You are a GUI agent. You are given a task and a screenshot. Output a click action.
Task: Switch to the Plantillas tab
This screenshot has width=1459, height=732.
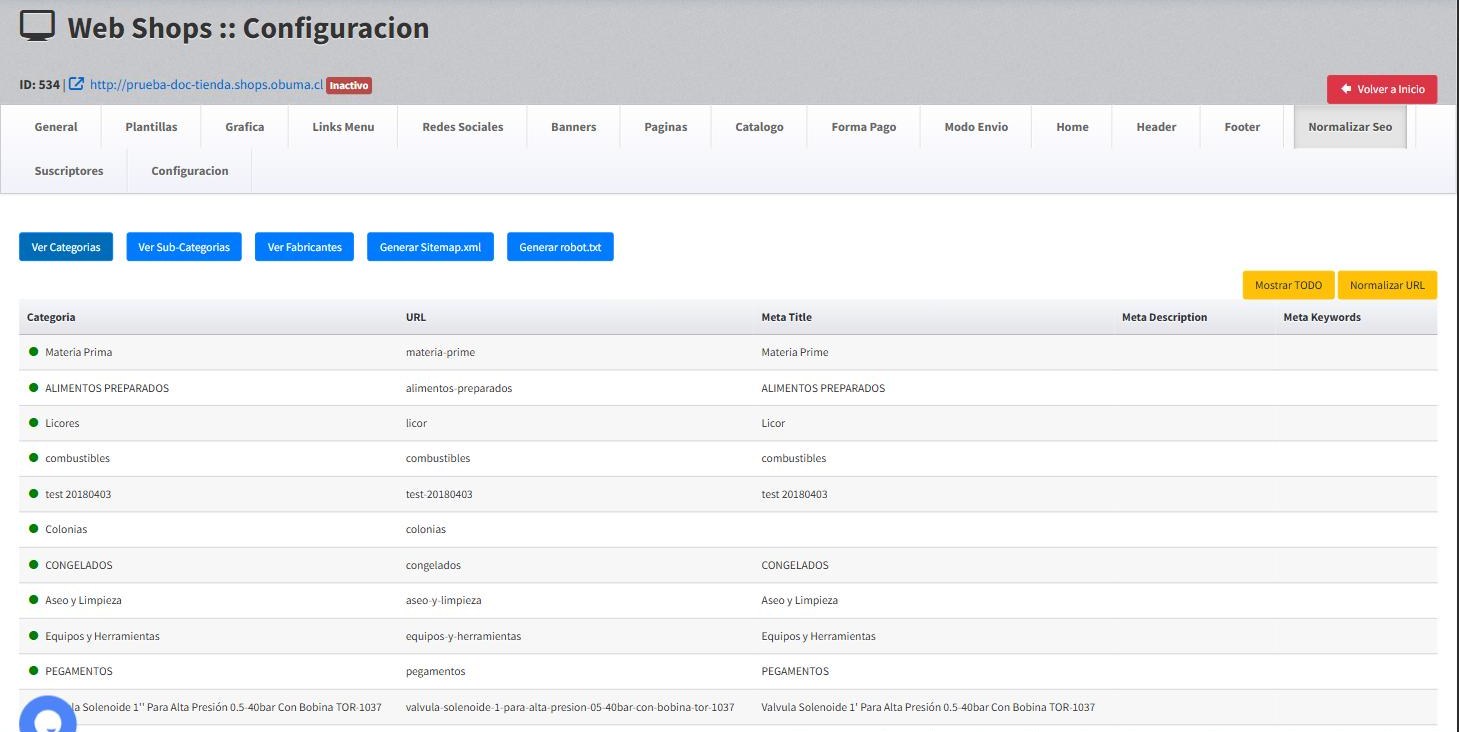151,127
